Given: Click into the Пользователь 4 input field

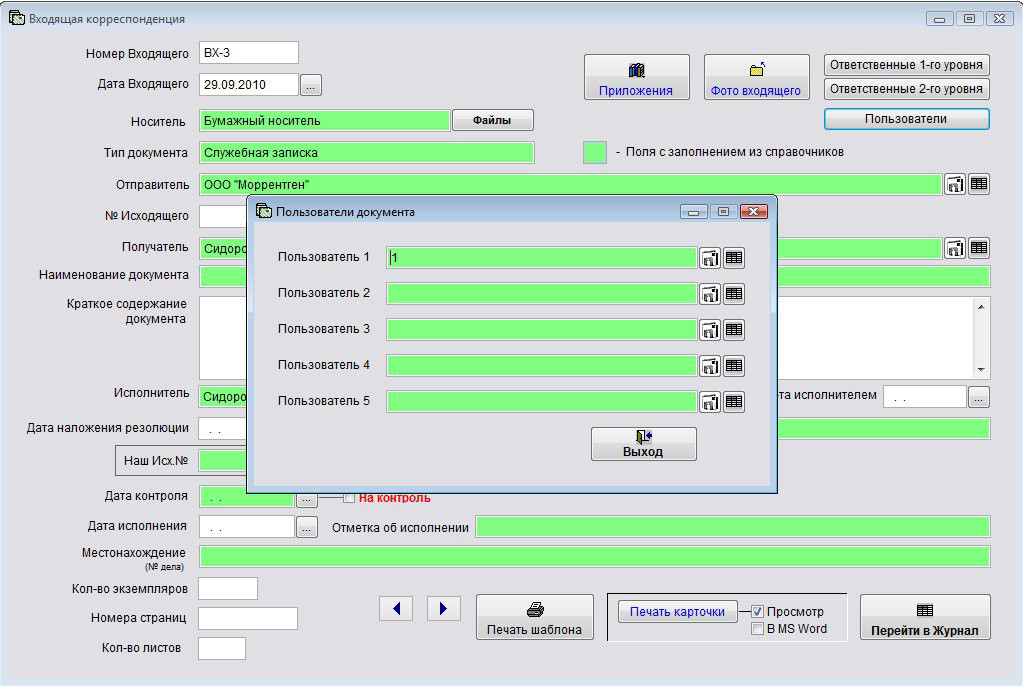Looking at the screenshot, I should (x=541, y=366).
